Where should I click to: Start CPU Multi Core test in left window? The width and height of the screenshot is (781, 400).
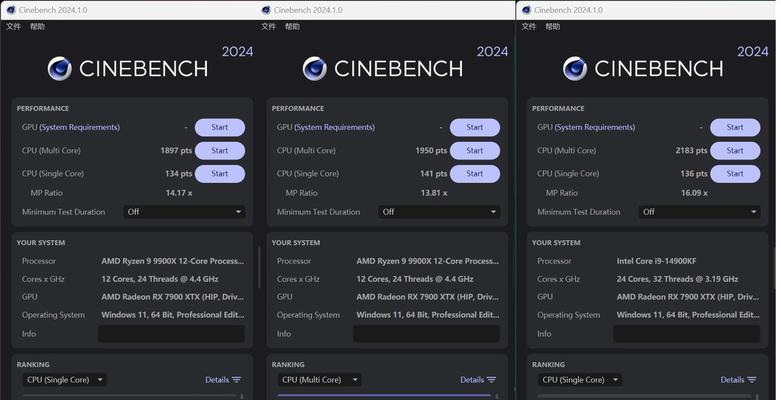[x=220, y=150]
